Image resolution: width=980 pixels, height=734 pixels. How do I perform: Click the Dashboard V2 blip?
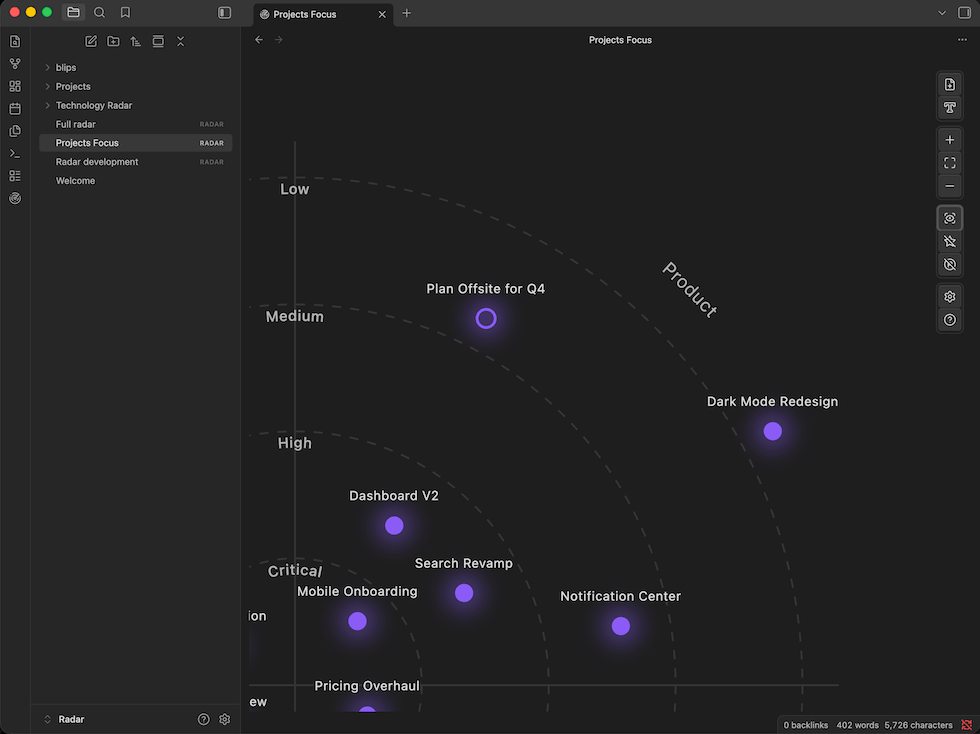click(x=394, y=525)
